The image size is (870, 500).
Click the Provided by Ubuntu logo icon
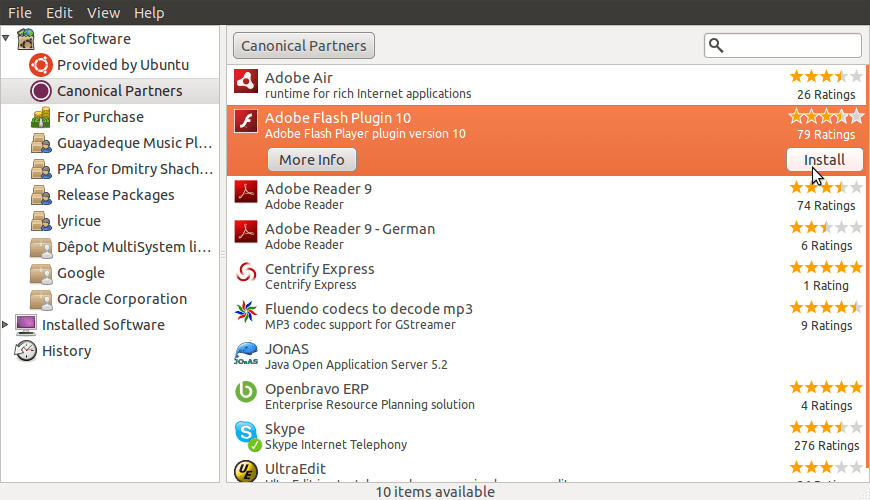pyautogui.click(x=41, y=65)
